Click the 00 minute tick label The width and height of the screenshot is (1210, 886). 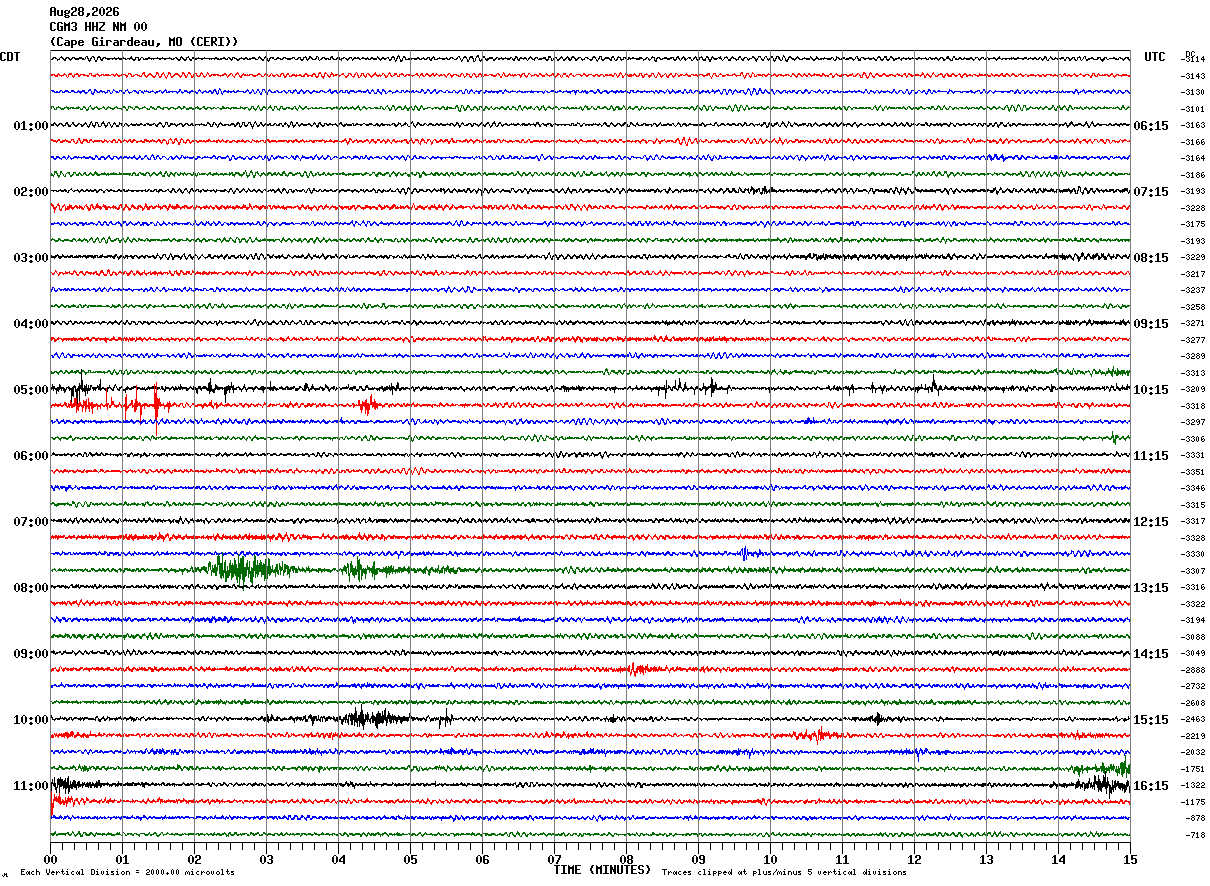(50, 859)
